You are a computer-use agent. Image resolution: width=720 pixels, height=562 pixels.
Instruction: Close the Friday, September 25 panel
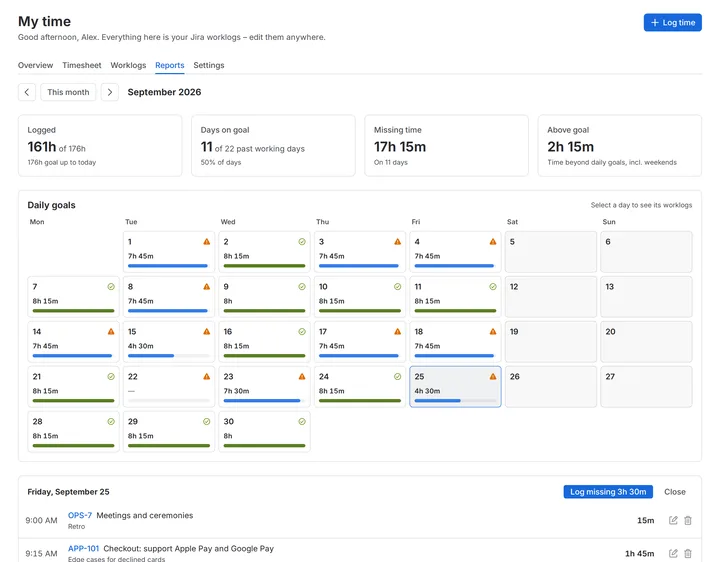675,492
